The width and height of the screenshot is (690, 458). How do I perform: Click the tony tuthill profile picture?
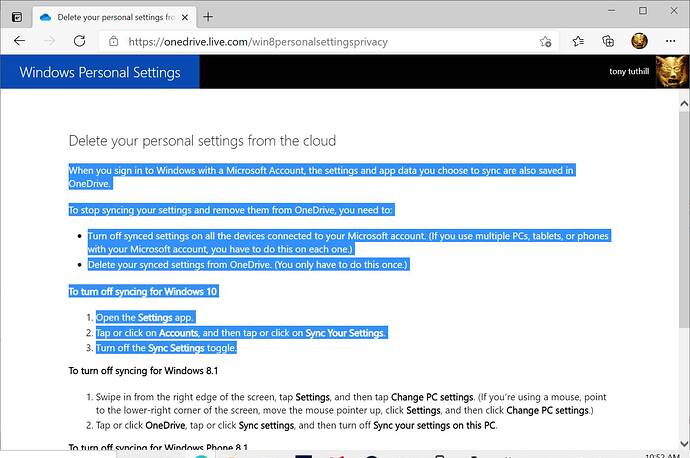[x=672, y=72]
